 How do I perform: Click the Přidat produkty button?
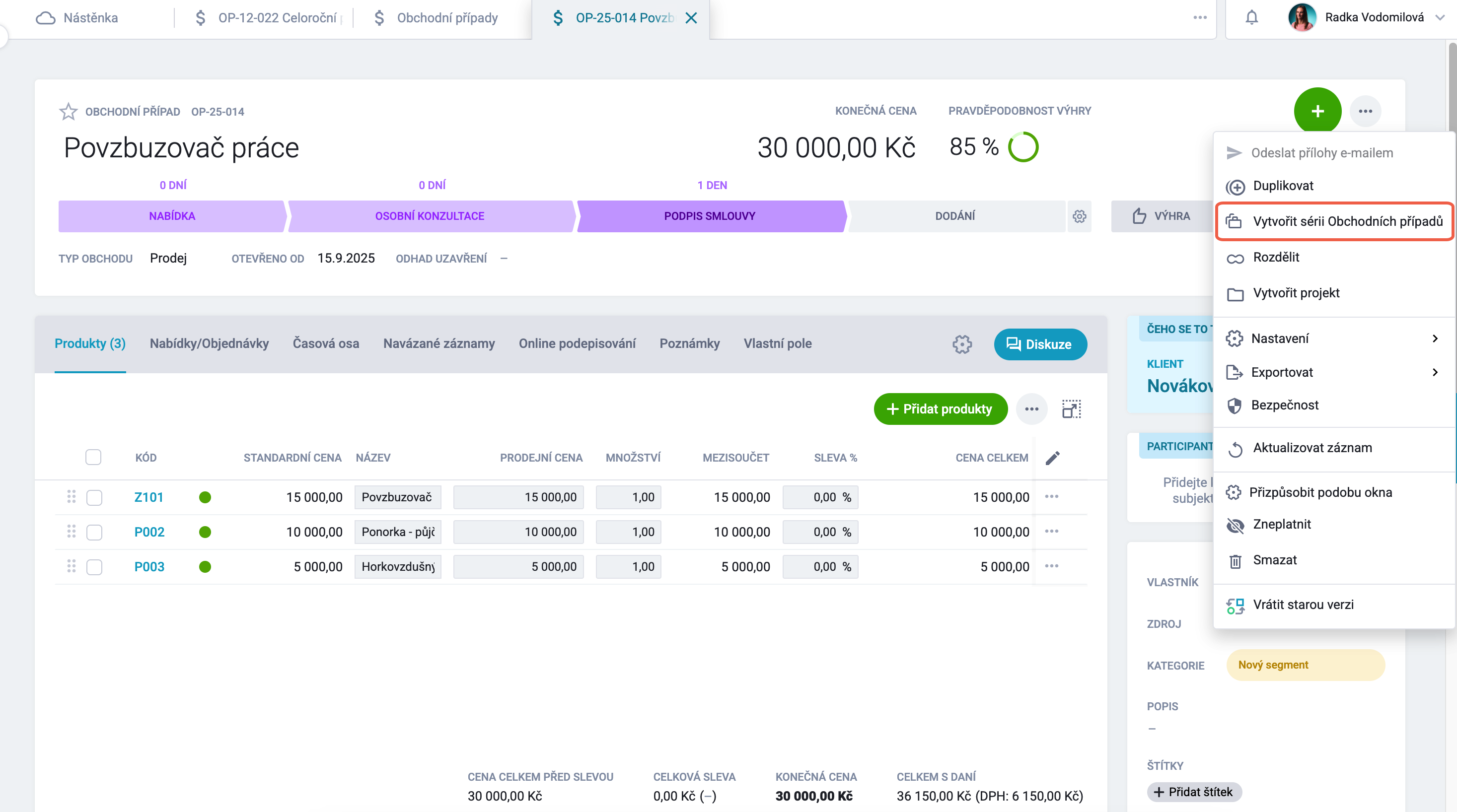click(x=940, y=409)
